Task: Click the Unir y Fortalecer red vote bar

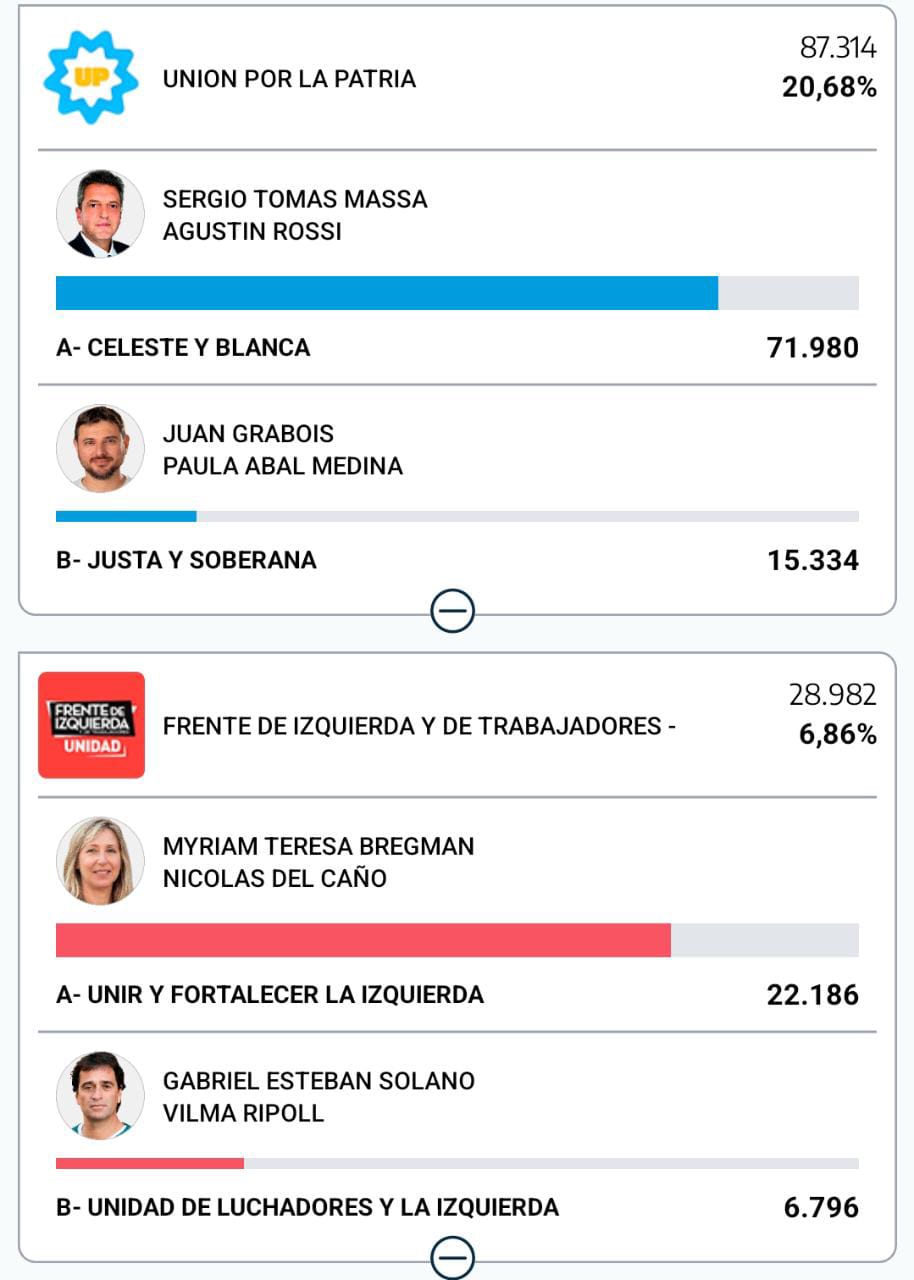Action: [x=363, y=940]
